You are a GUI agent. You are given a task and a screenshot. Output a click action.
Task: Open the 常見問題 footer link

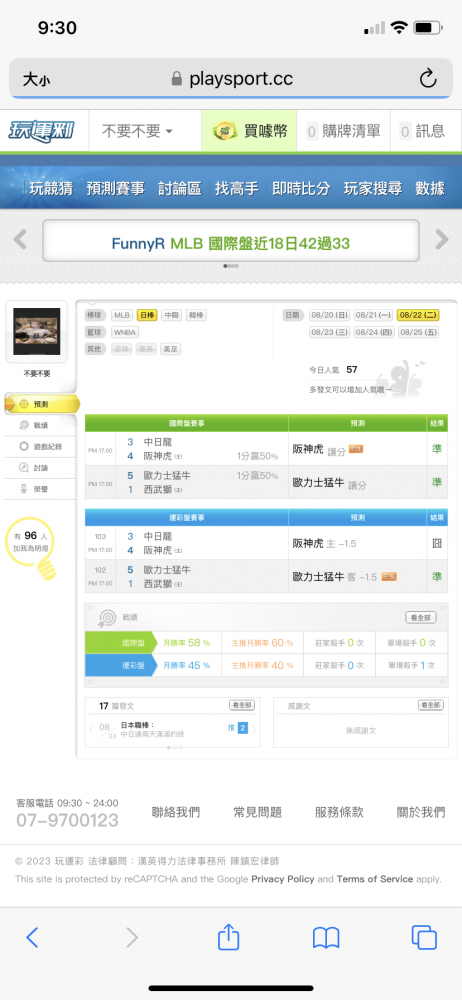point(257,812)
